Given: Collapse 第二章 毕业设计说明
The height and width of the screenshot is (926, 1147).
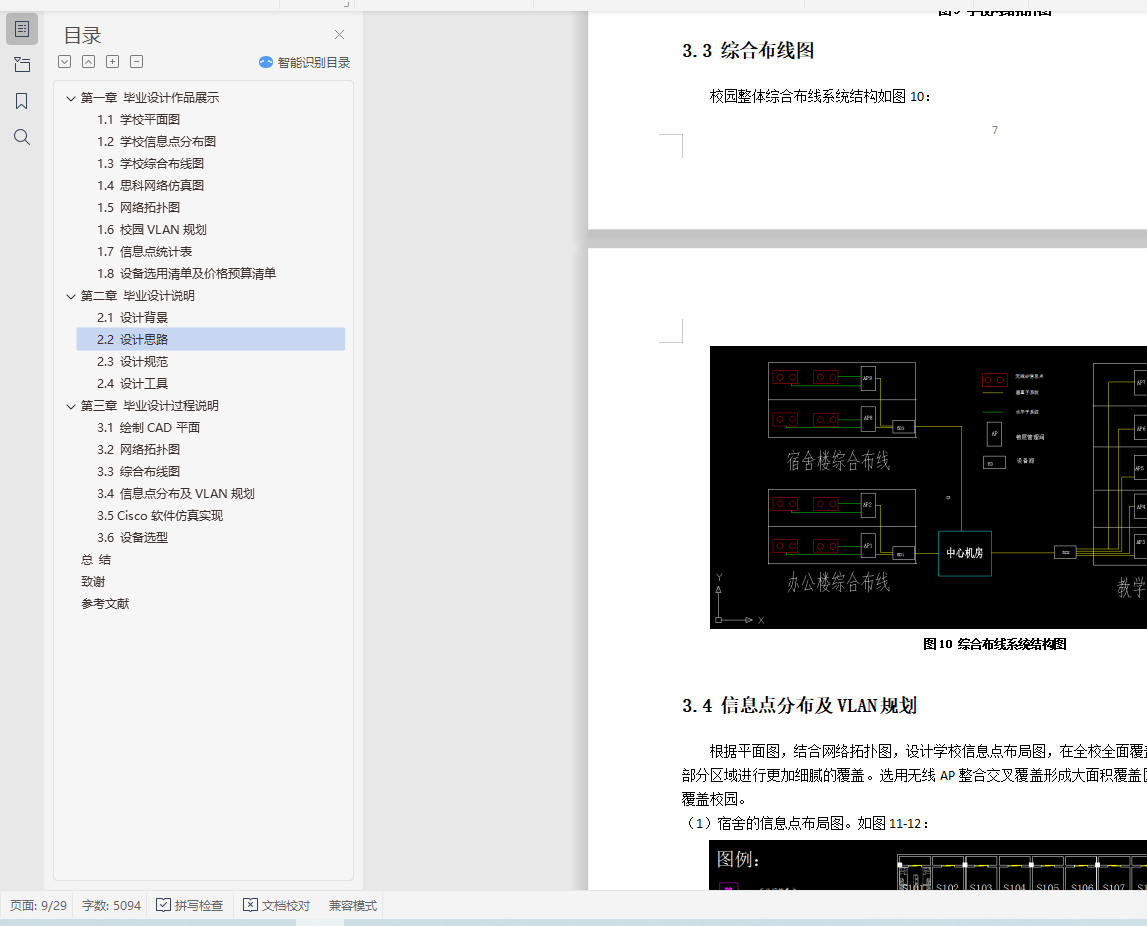Looking at the screenshot, I should (x=70, y=296).
